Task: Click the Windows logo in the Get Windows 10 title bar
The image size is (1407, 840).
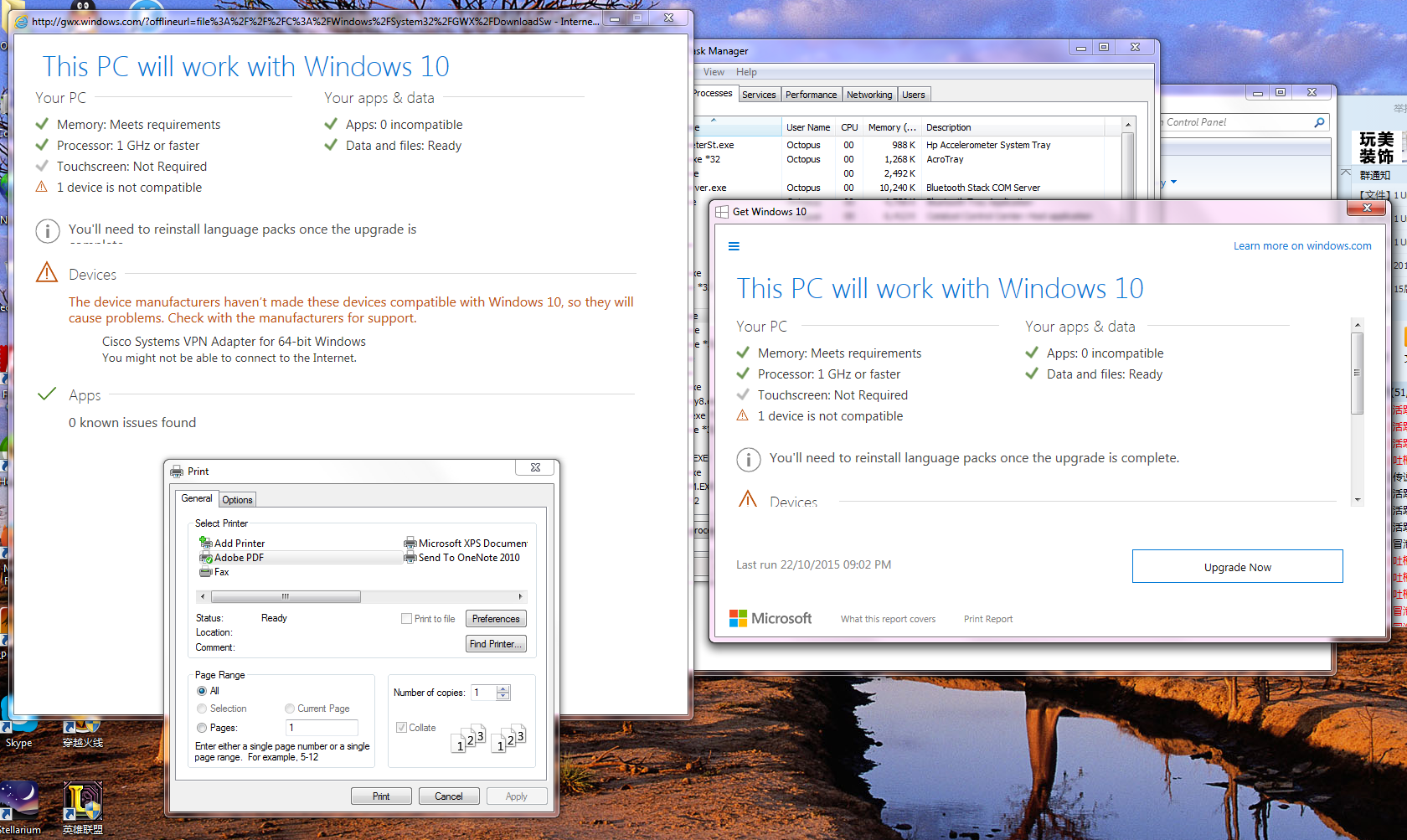Action: coord(722,212)
